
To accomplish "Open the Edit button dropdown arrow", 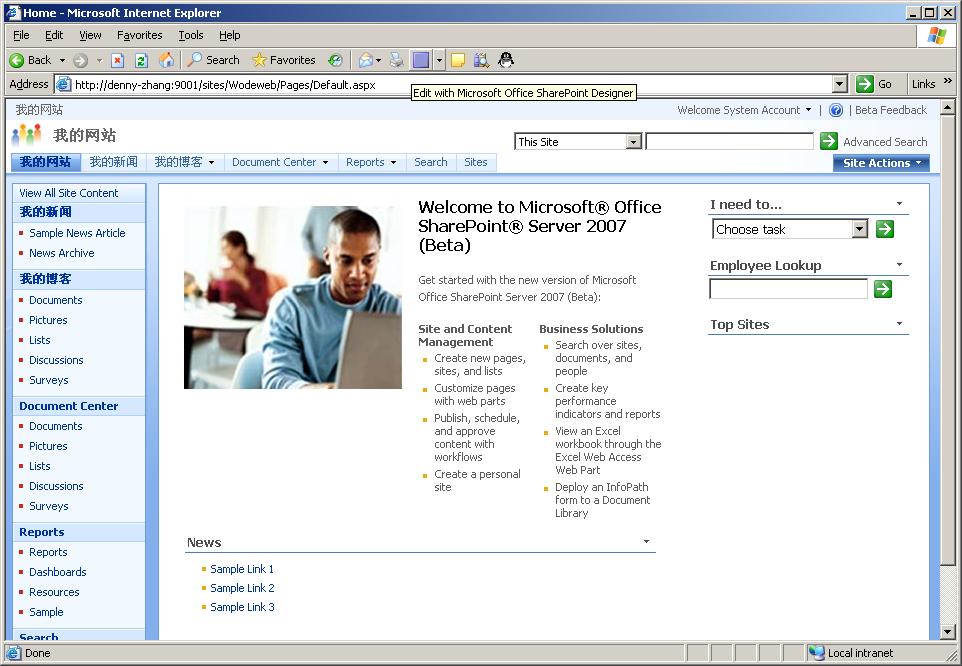I will pos(439,60).
